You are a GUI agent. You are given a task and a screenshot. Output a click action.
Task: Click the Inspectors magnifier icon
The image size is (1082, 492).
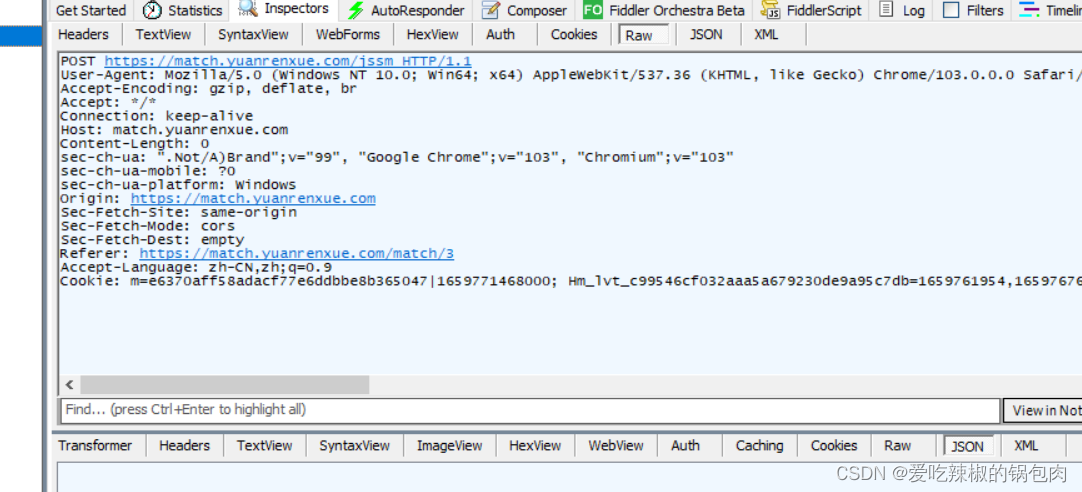[248, 8]
